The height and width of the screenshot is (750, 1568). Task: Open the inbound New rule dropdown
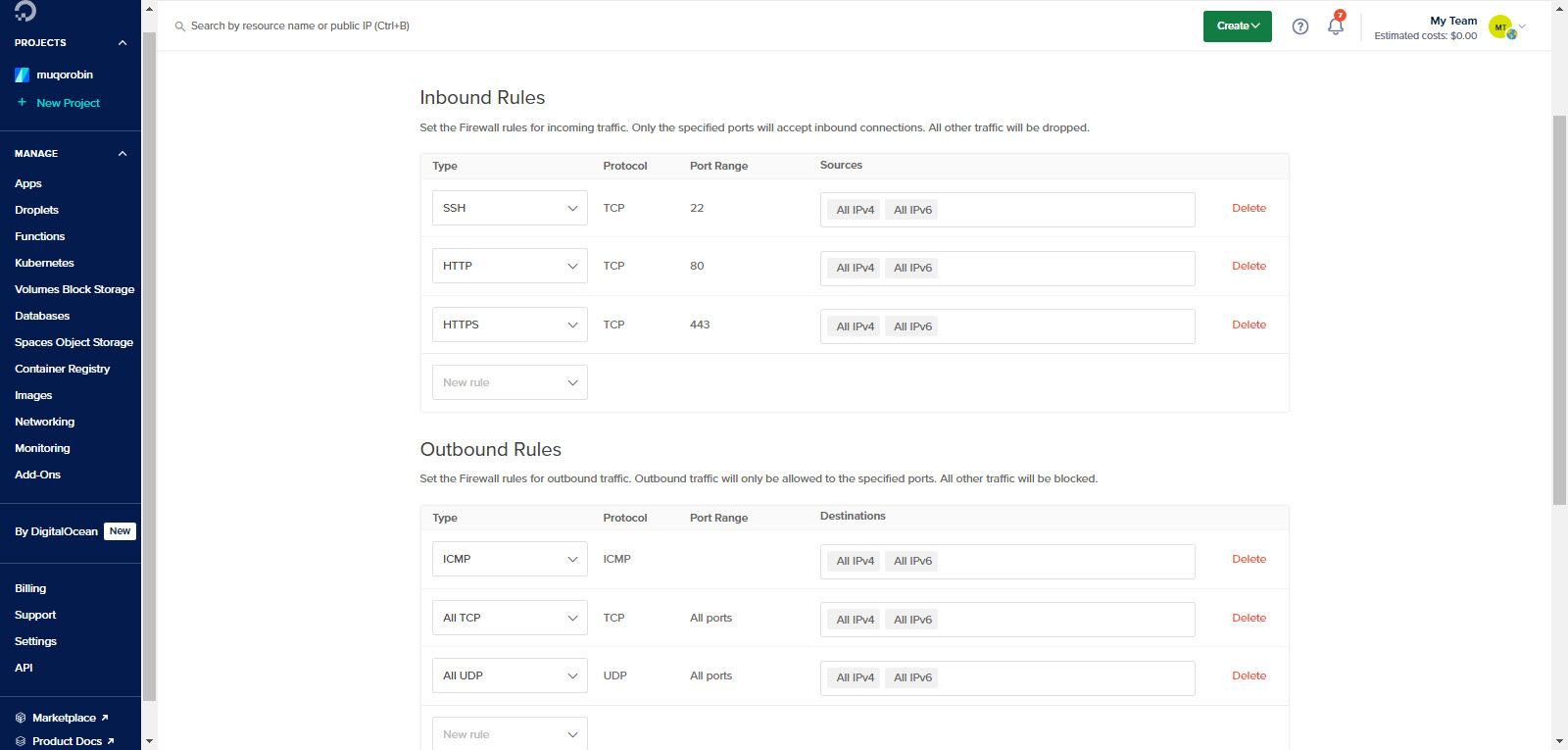510,382
